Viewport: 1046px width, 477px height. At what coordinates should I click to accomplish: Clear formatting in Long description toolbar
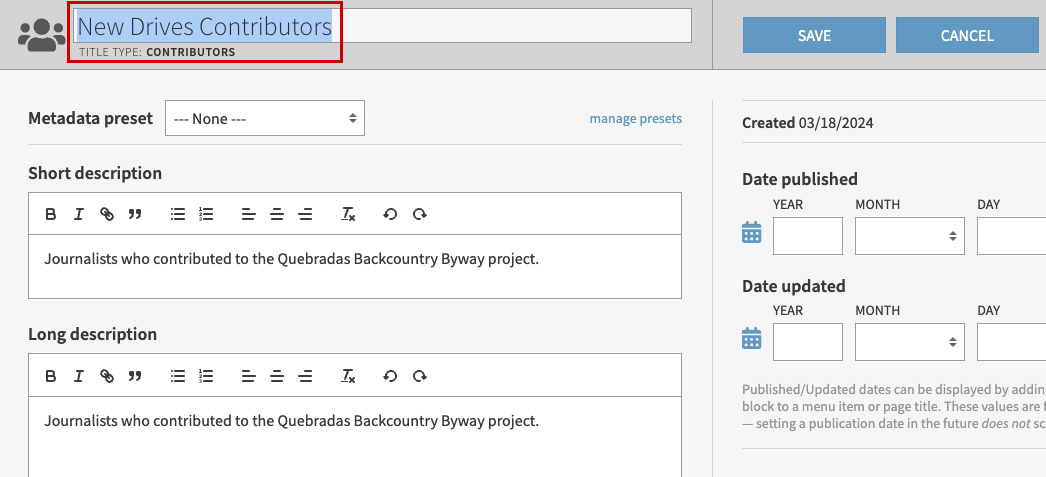point(348,376)
